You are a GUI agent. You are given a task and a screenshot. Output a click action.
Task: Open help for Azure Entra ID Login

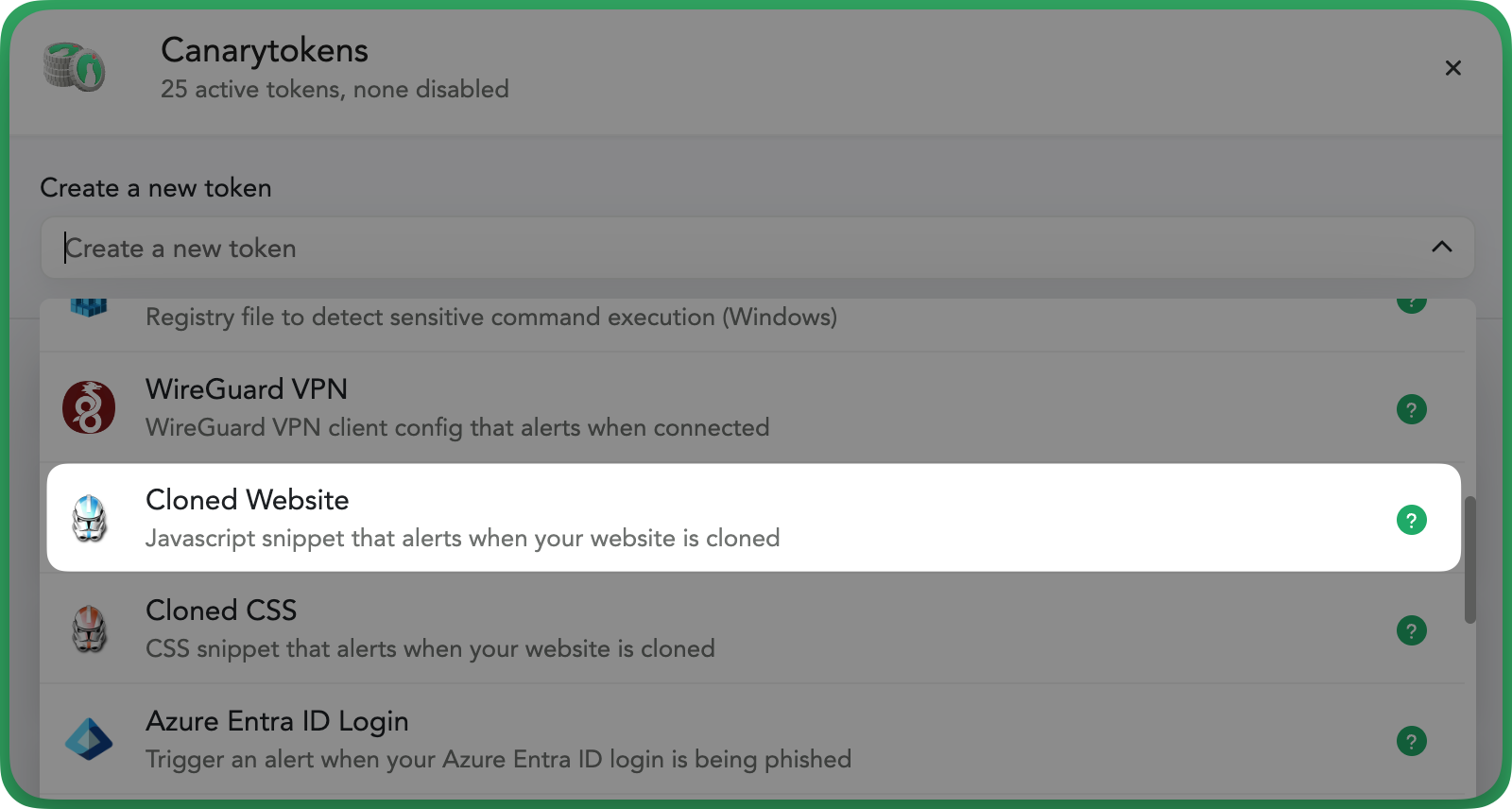click(1412, 741)
